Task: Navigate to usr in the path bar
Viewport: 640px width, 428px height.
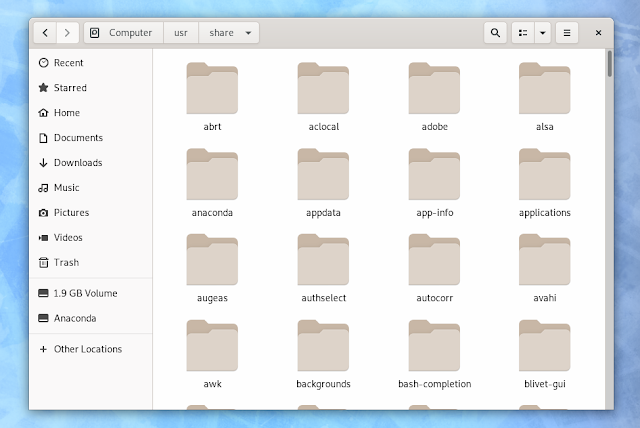Action: tap(180, 33)
